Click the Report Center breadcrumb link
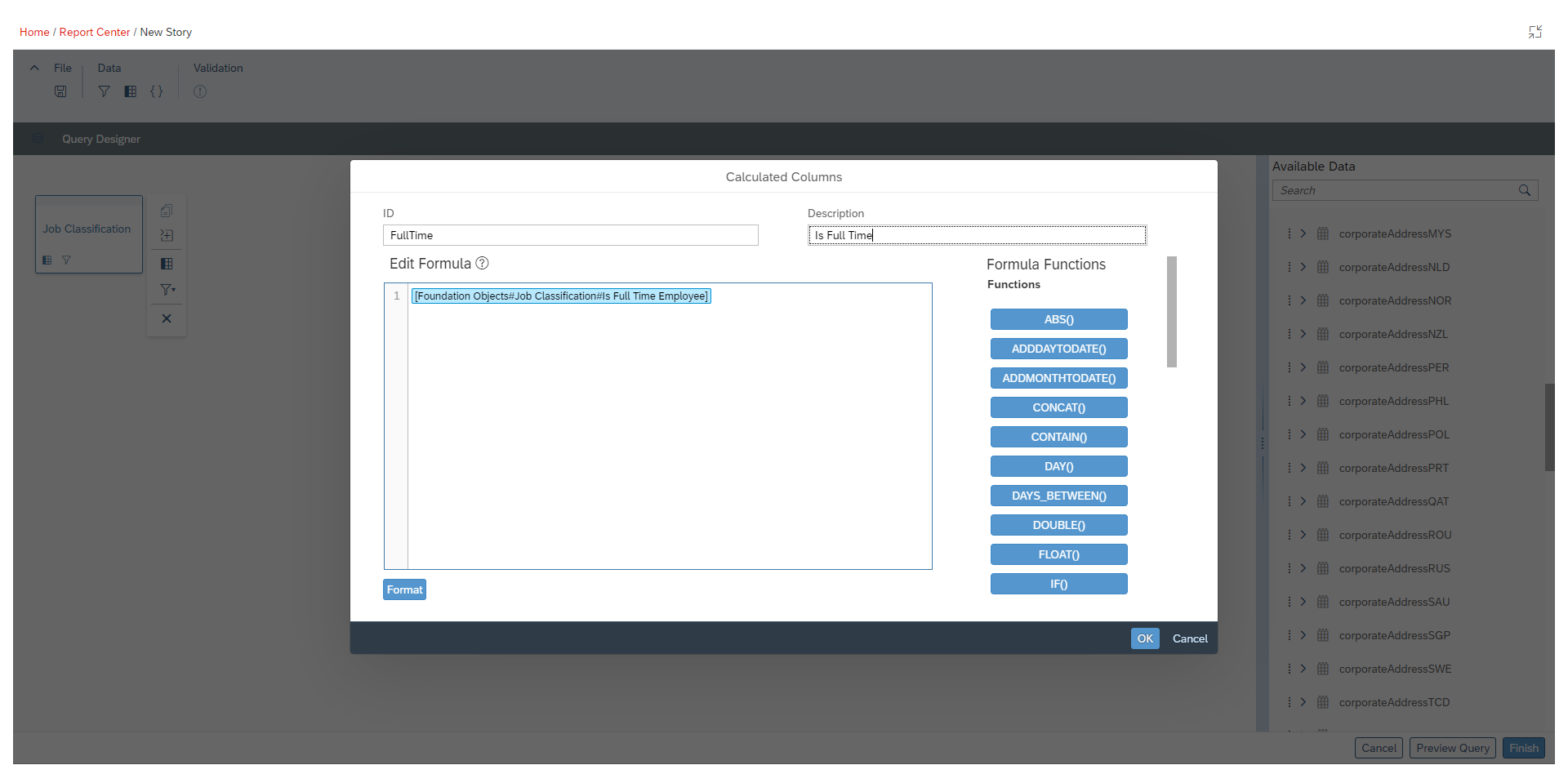 95,32
